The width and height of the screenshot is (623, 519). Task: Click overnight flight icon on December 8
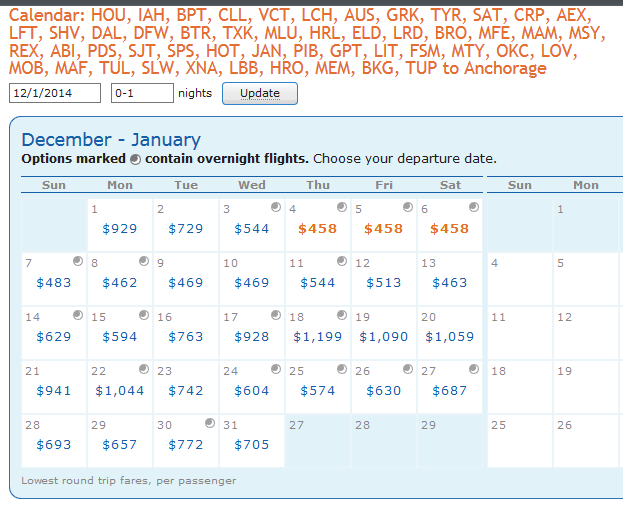pos(143,261)
